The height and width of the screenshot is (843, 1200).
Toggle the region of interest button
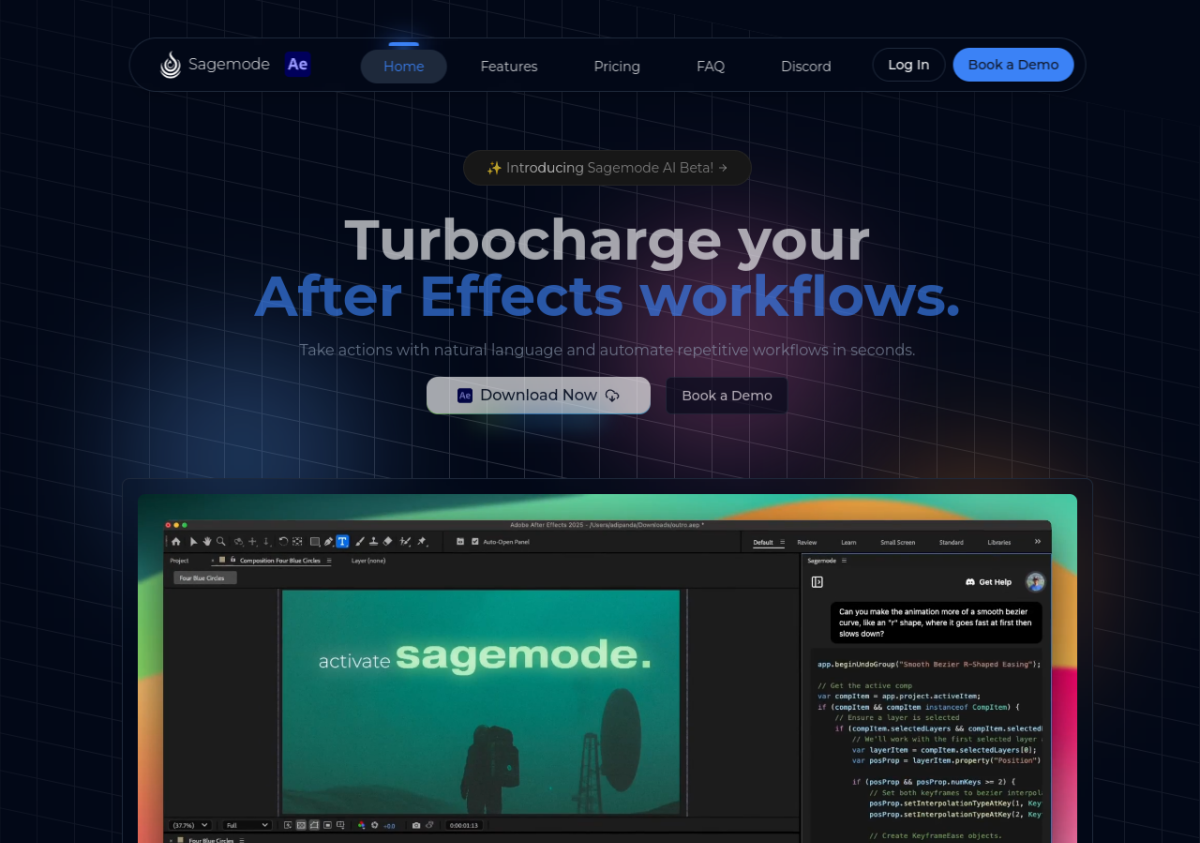(327, 825)
